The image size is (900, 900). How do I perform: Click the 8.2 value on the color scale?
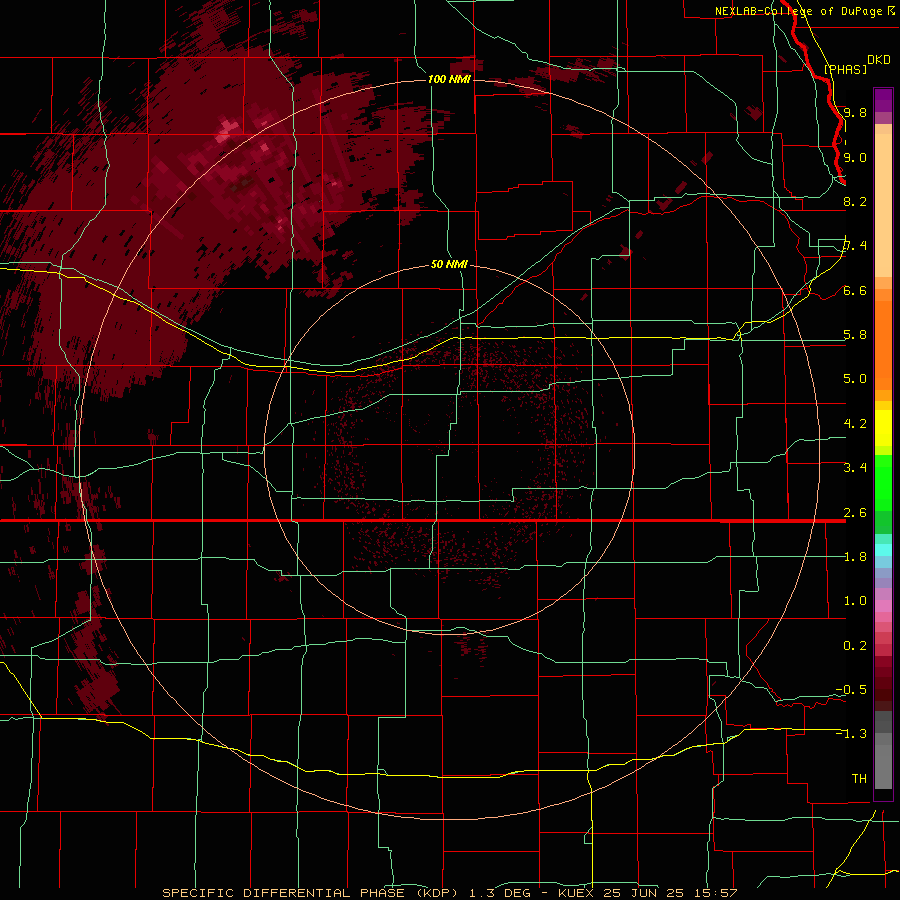pos(855,201)
